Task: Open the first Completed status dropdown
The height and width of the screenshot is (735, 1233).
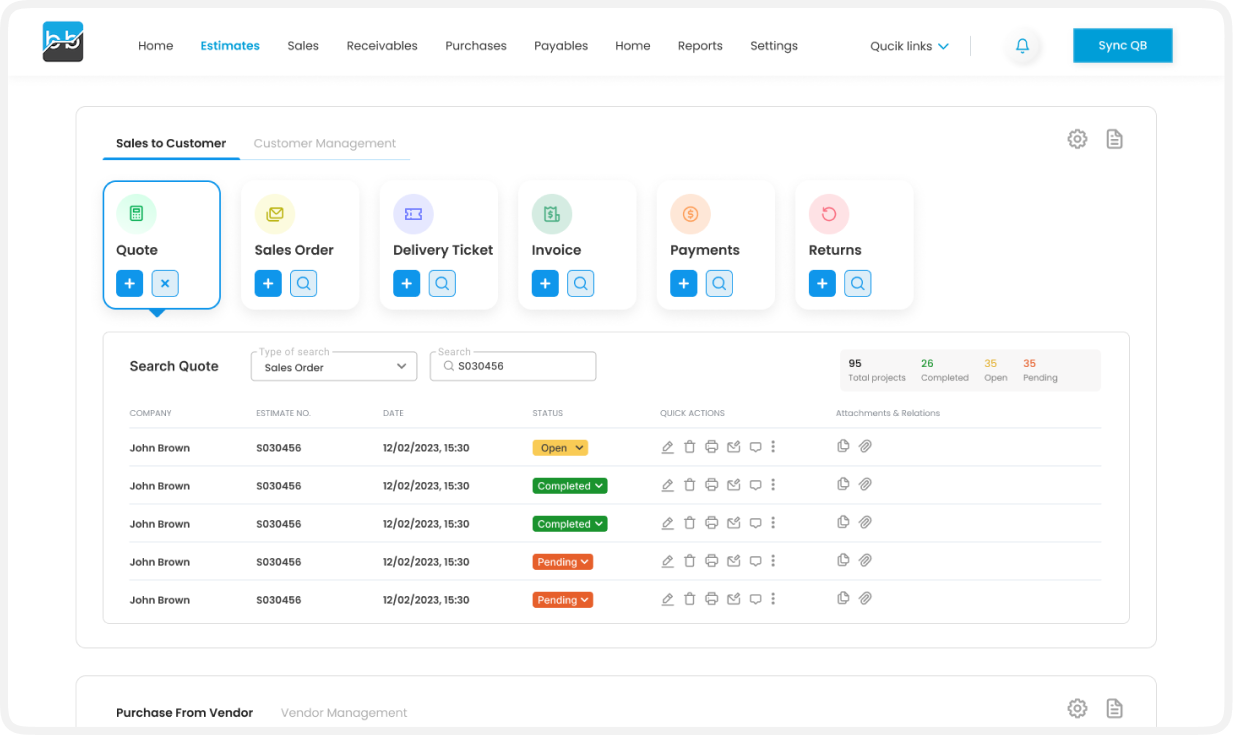Action: (x=570, y=486)
